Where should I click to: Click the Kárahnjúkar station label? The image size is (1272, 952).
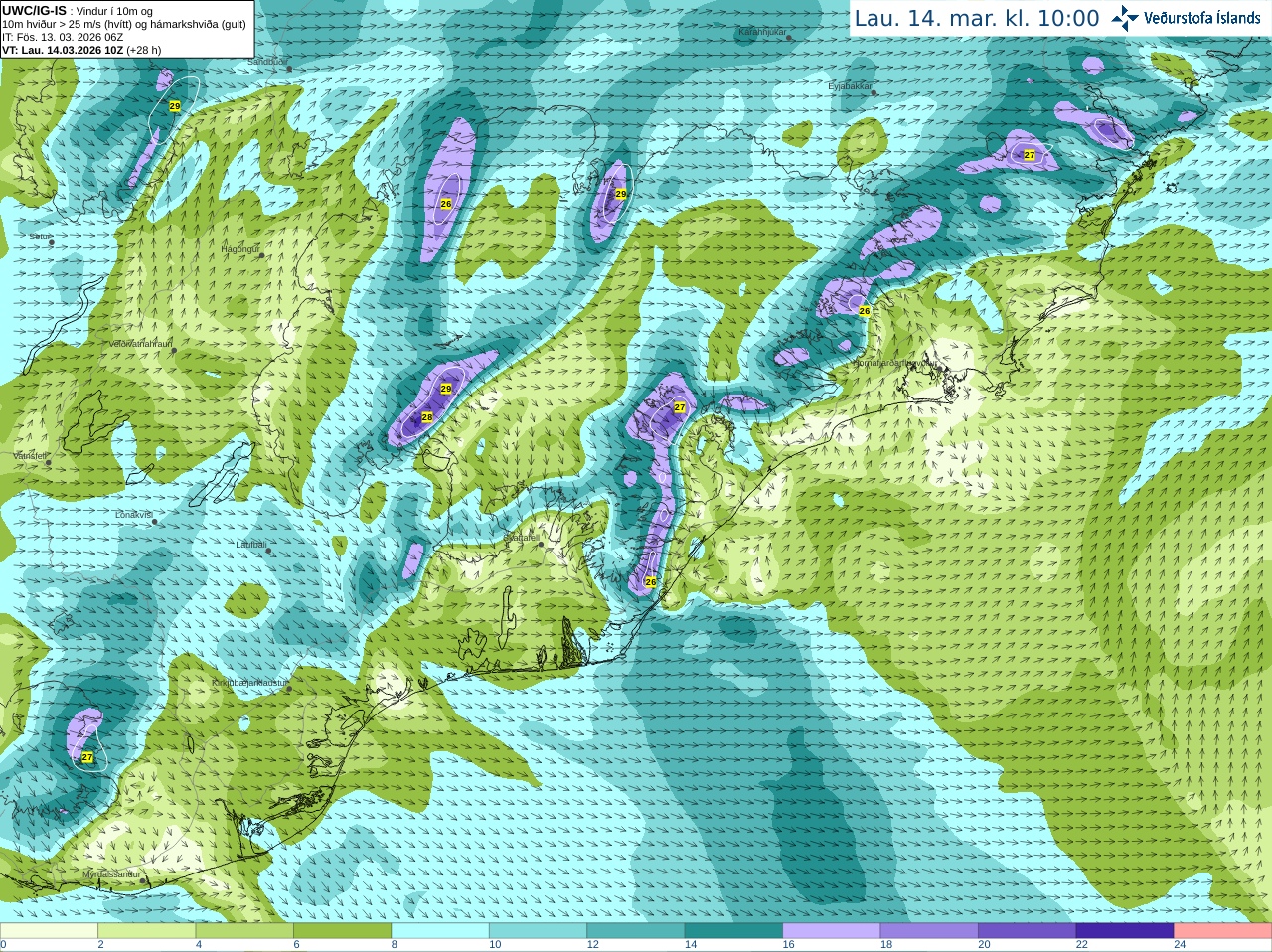(x=762, y=32)
